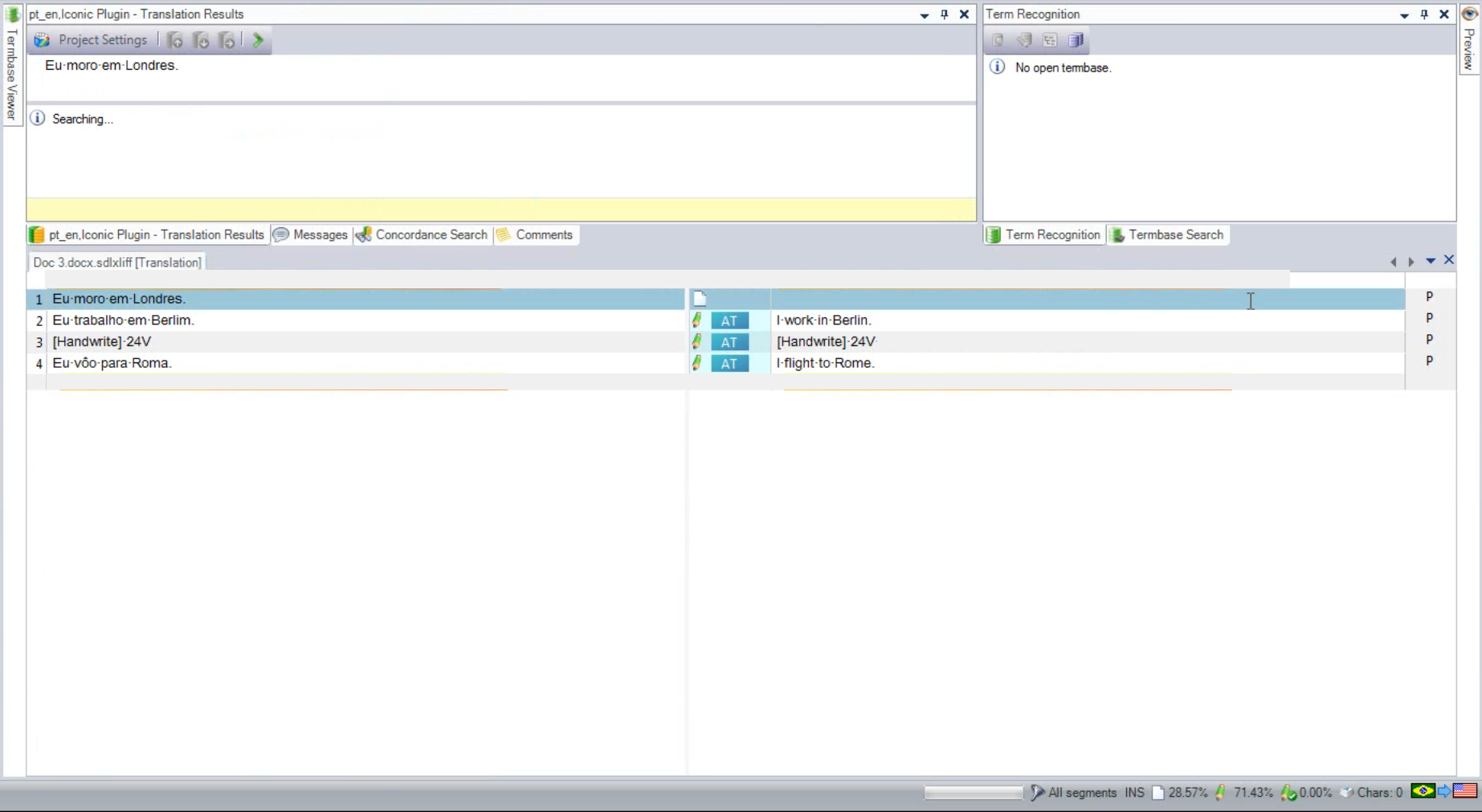
Task: Switch to the Concordance Search tab
Action: [423, 235]
